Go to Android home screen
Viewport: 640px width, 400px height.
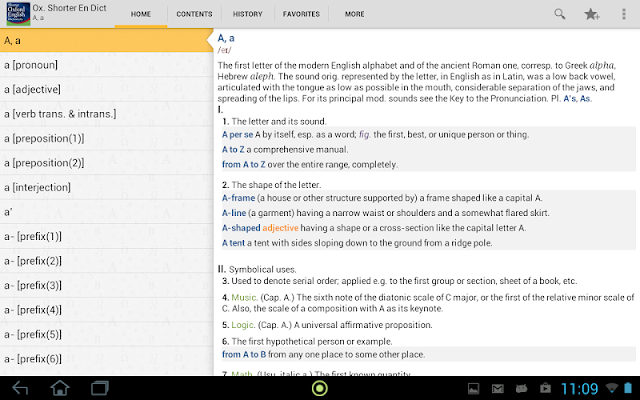click(x=60, y=388)
